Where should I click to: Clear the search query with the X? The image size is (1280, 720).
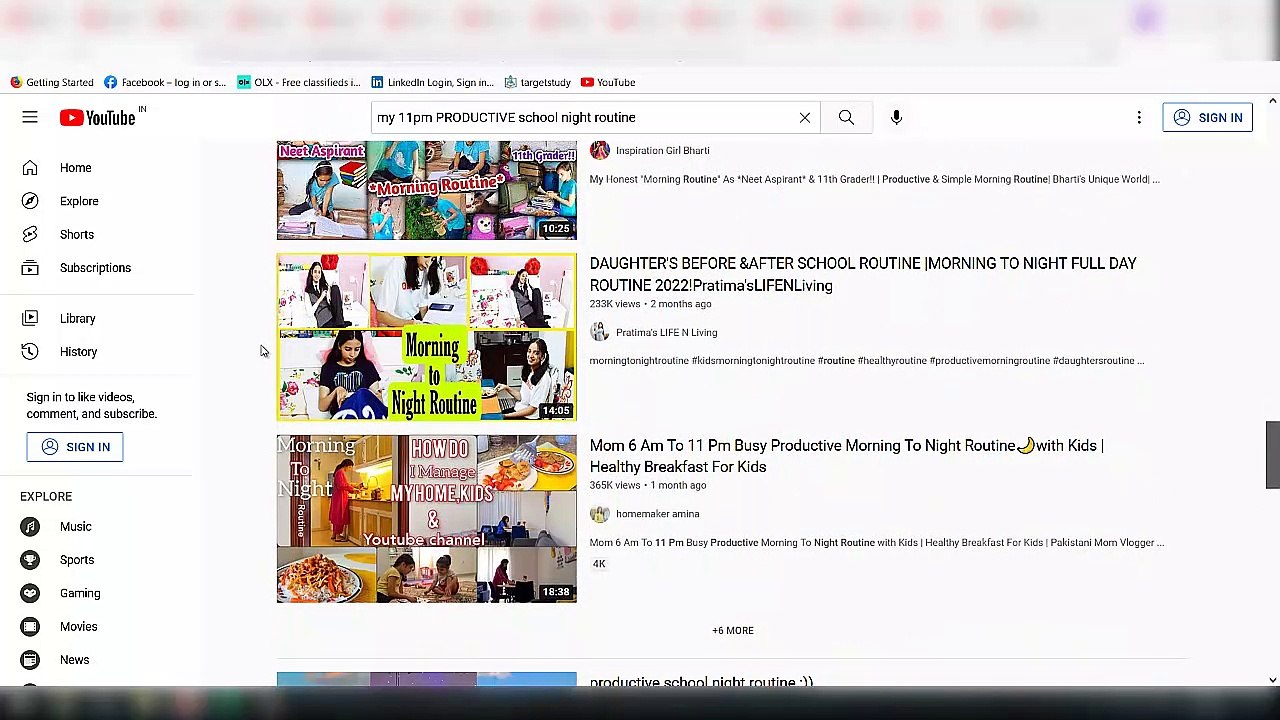[x=805, y=118]
